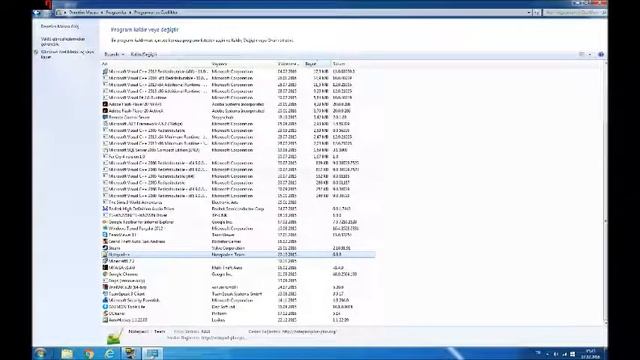This screenshot has height=360, width=640.
Task: Select the MTA:SA program icon
Action: click(x=105, y=267)
